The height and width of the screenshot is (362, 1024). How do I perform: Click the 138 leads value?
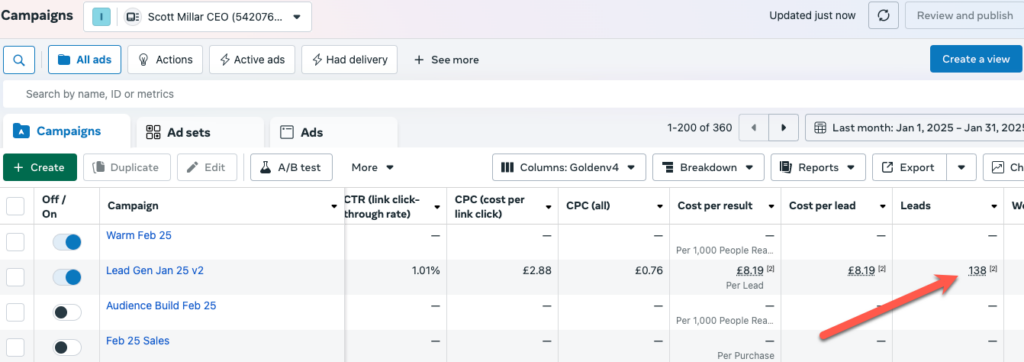pos(977,271)
